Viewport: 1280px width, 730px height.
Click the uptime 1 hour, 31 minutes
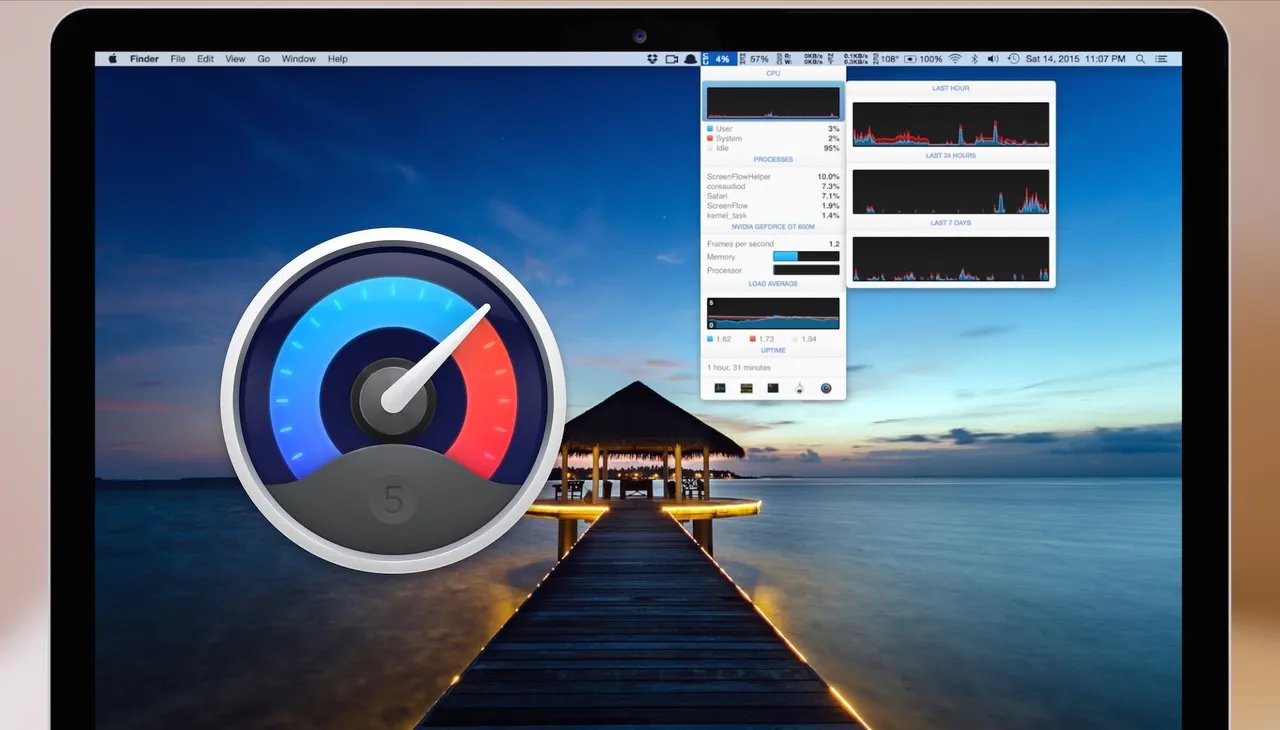[x=739, y=368]
